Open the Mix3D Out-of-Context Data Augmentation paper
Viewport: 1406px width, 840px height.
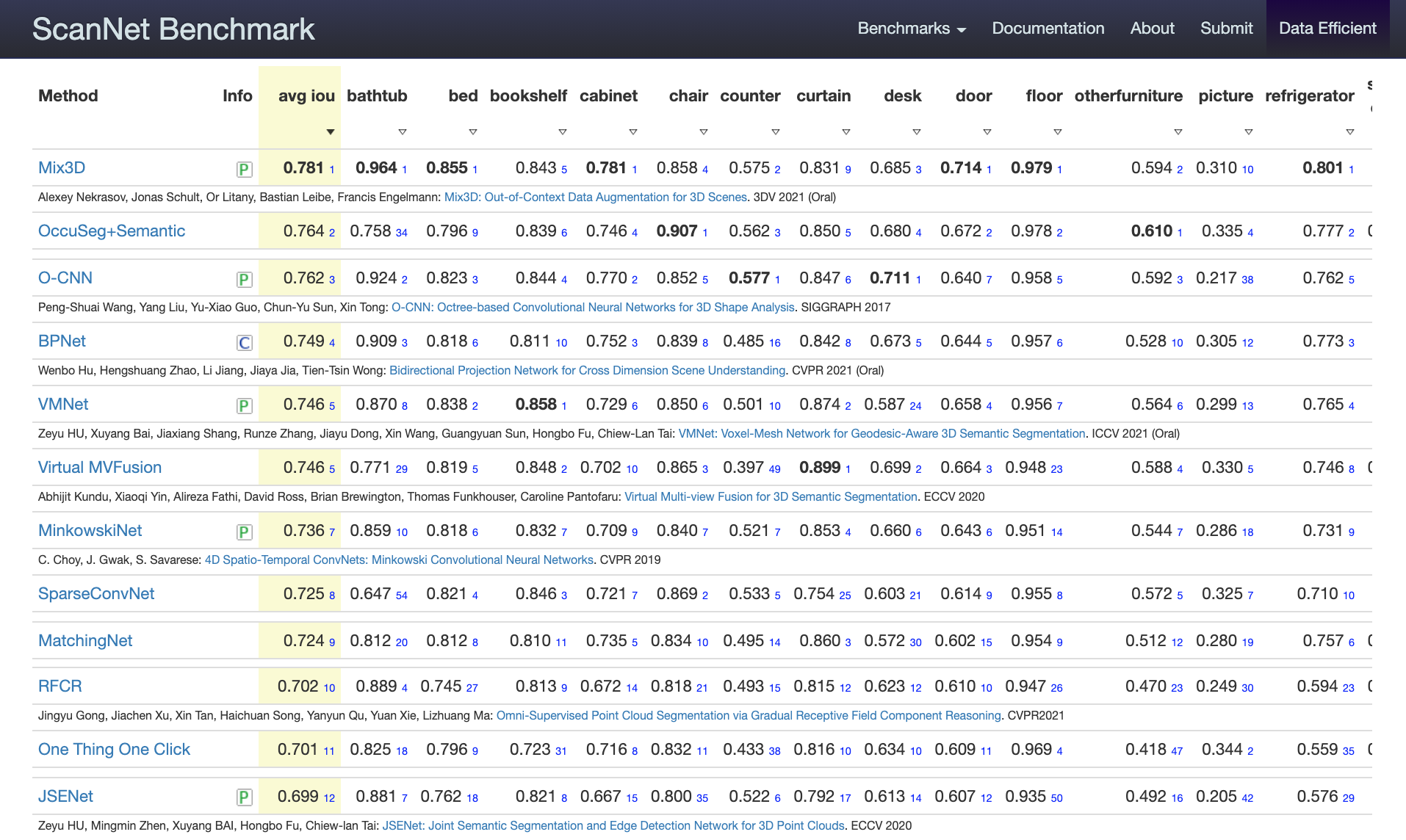pyautogui.click(x=596, y=197)
